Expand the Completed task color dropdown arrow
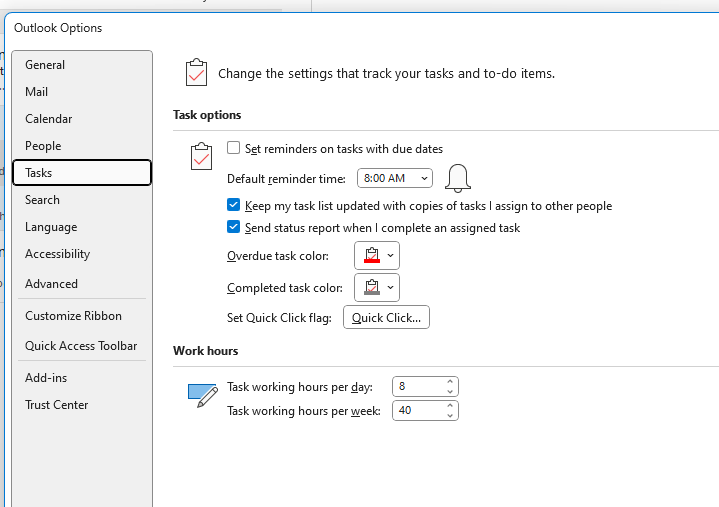 [390, 287]
